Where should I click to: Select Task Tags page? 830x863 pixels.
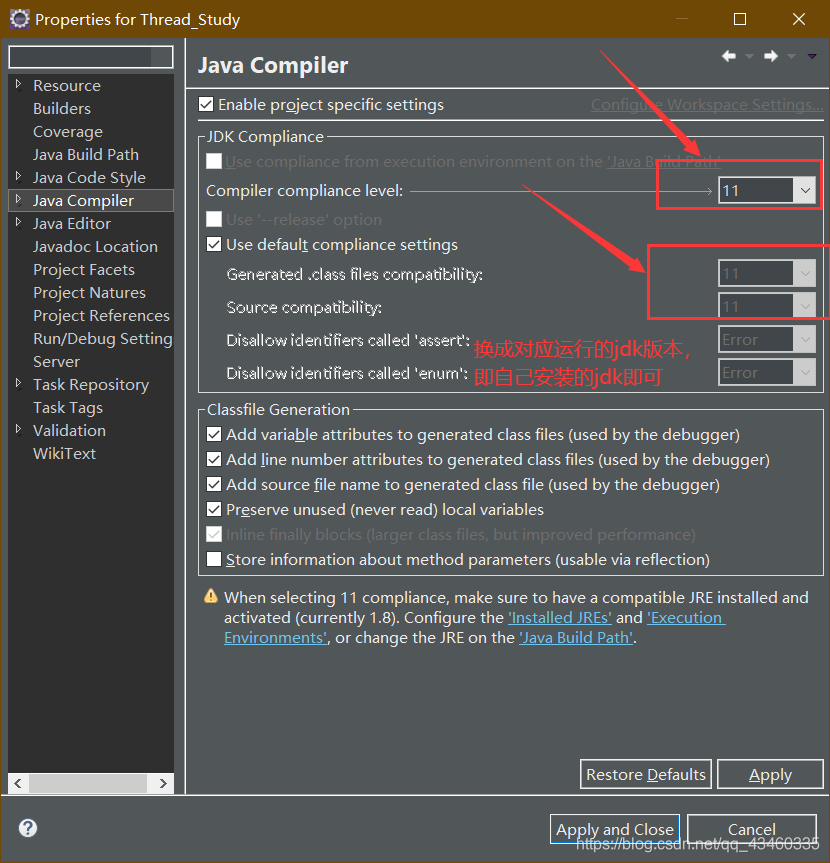pos(68,408)
